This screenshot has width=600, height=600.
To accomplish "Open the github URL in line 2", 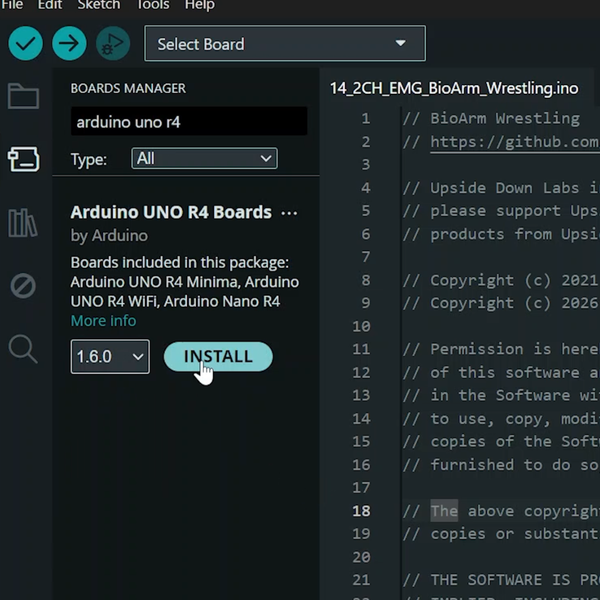I will (515, 142).
